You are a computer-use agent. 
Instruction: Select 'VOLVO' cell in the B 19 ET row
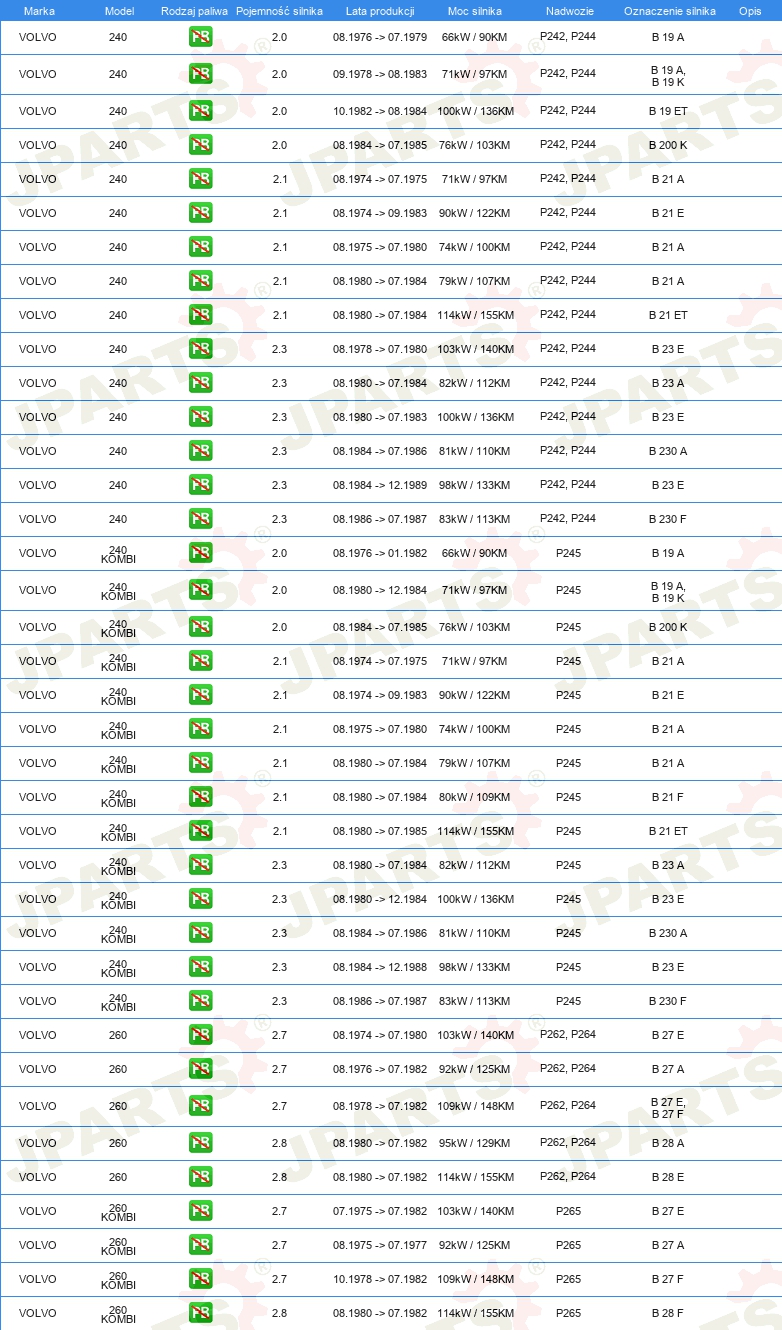[38, 111]
